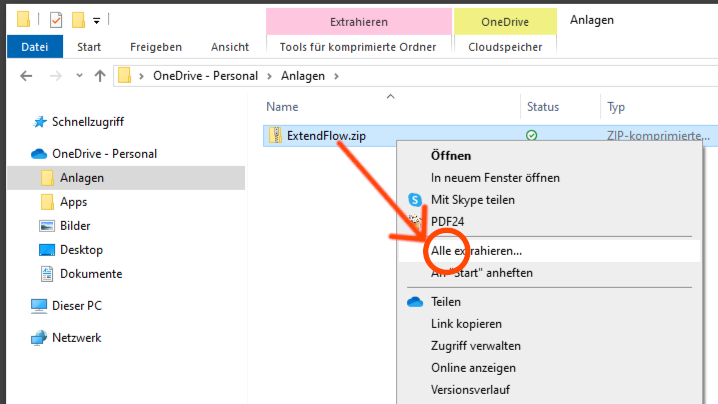Click the Bilder pictures icon
Image resolution: width=718 pixels, height=404 pixels.
[47, 226]
